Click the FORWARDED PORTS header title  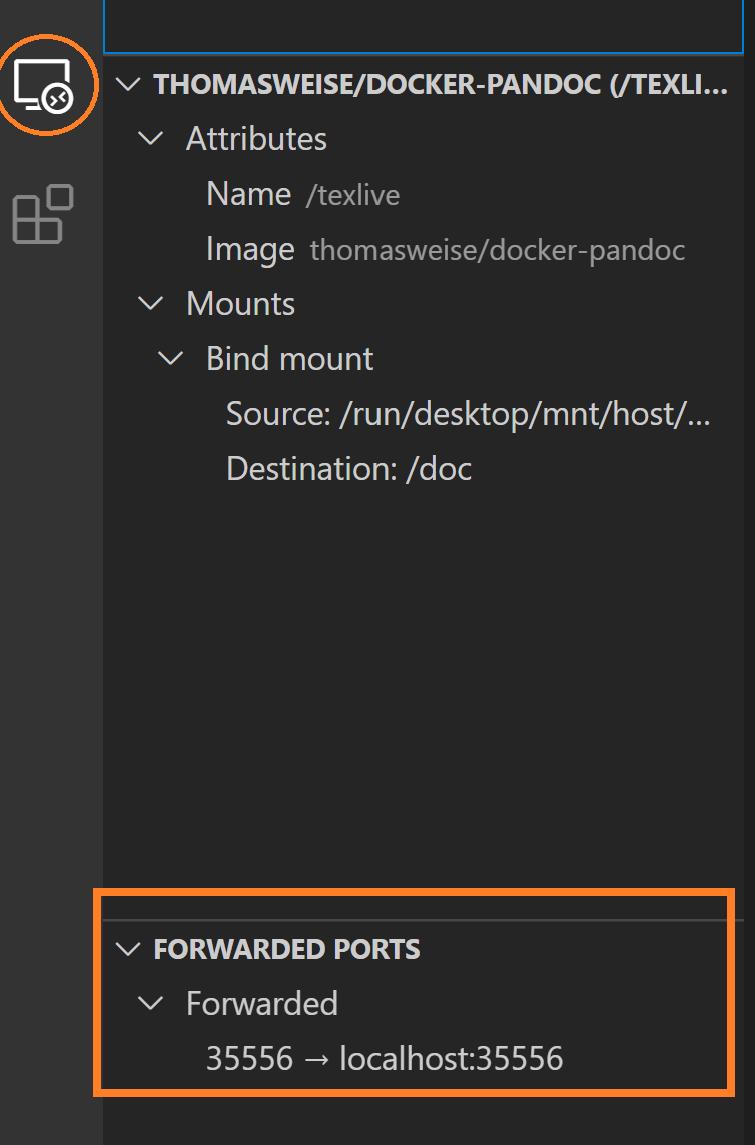click(287, 949)
